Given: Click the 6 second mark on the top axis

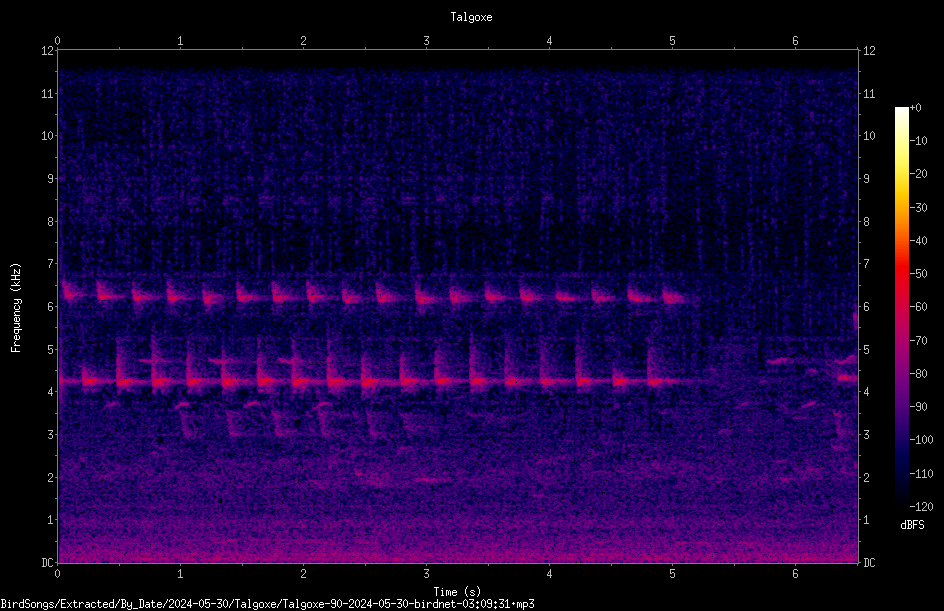Looking at the screenshot, I should tap(795, 41).
